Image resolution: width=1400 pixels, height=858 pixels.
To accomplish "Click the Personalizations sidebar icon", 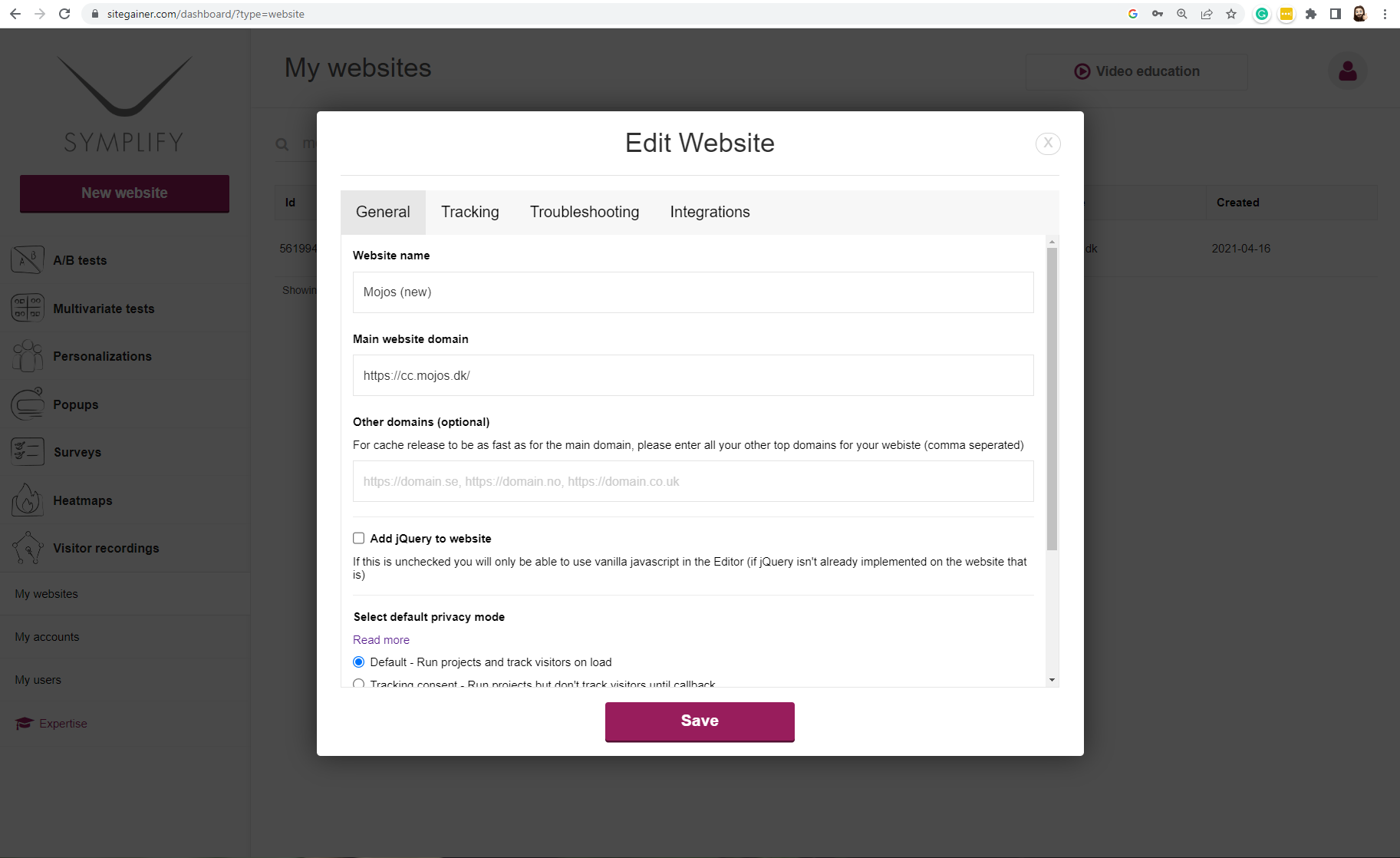I will click(28, 355).
